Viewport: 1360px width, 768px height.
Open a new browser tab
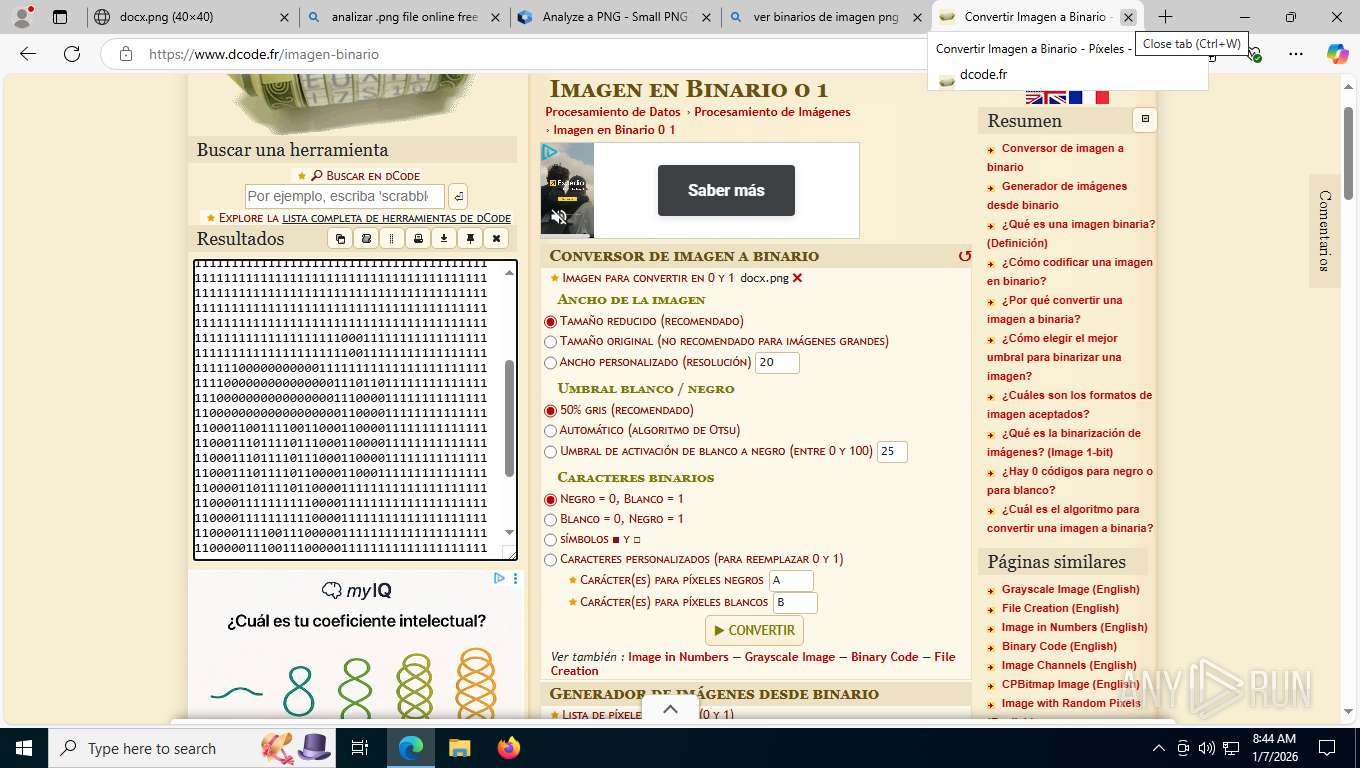pyautogui.click(x=1165, y=17)
